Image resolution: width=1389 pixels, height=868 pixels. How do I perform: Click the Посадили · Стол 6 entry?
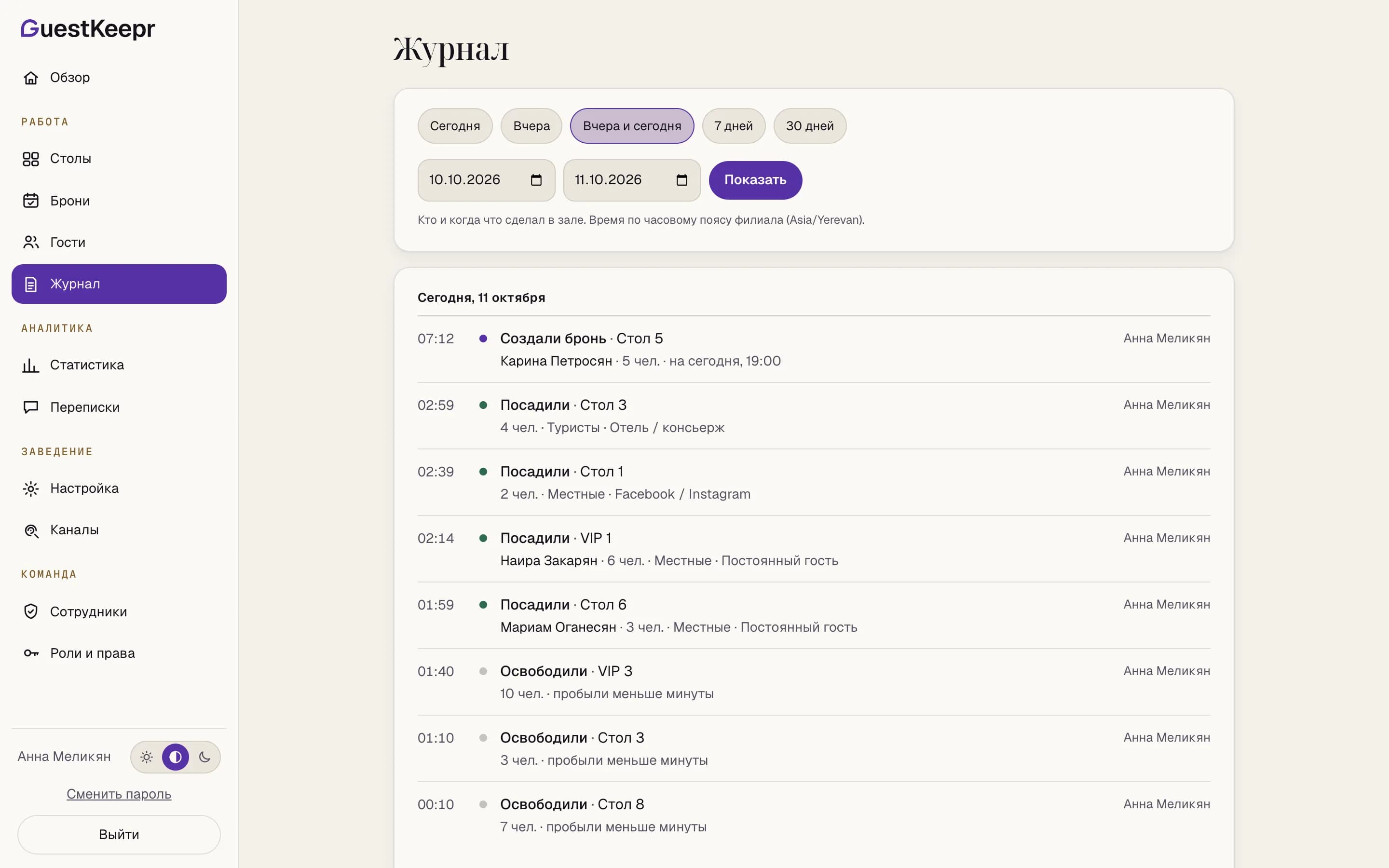[x=814, y=616]
